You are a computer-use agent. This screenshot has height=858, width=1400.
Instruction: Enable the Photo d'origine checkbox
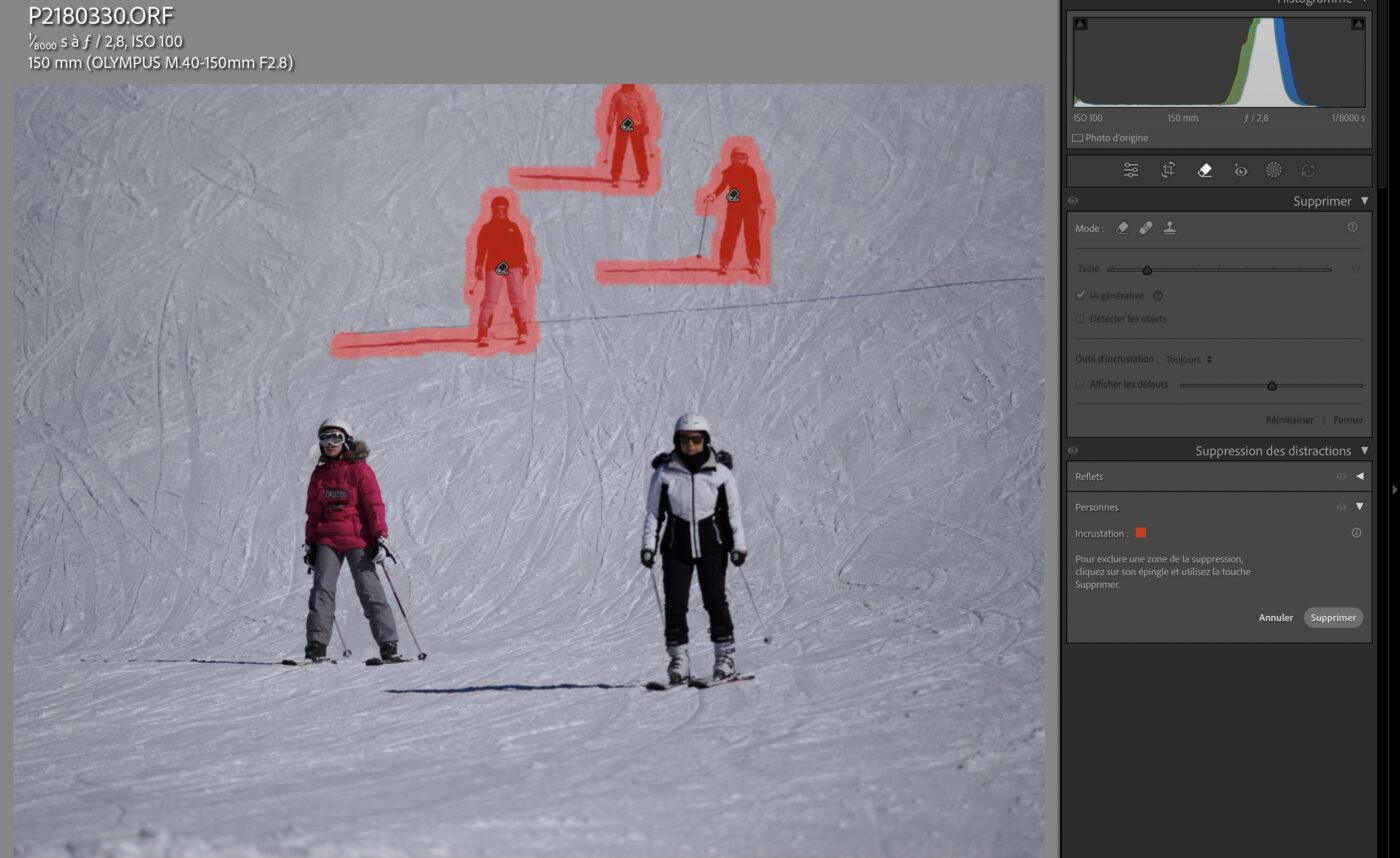click(1078, 138)
